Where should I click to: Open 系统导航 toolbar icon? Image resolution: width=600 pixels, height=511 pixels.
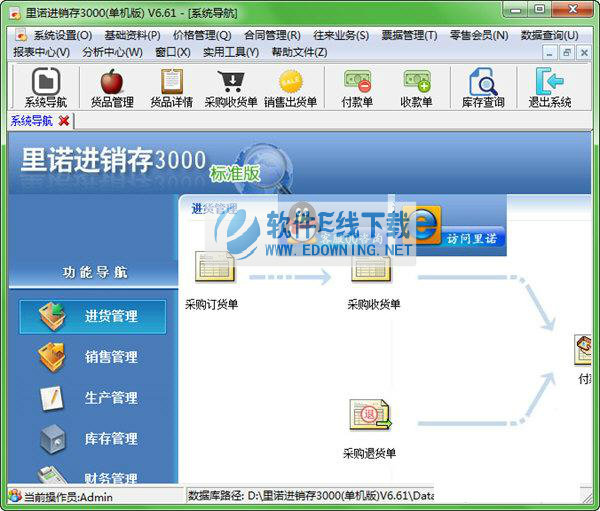coord(45,82)
